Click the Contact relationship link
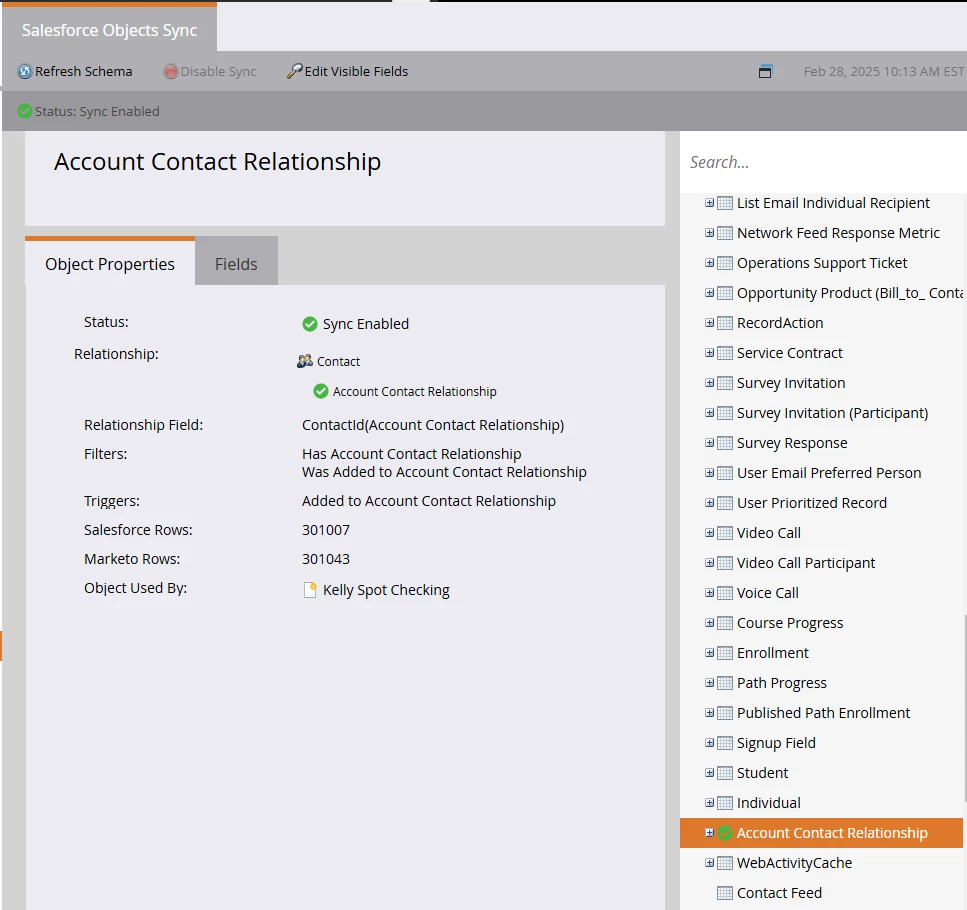Image resolution: width=967 pixels, height=910 pixels. [338, 361]
